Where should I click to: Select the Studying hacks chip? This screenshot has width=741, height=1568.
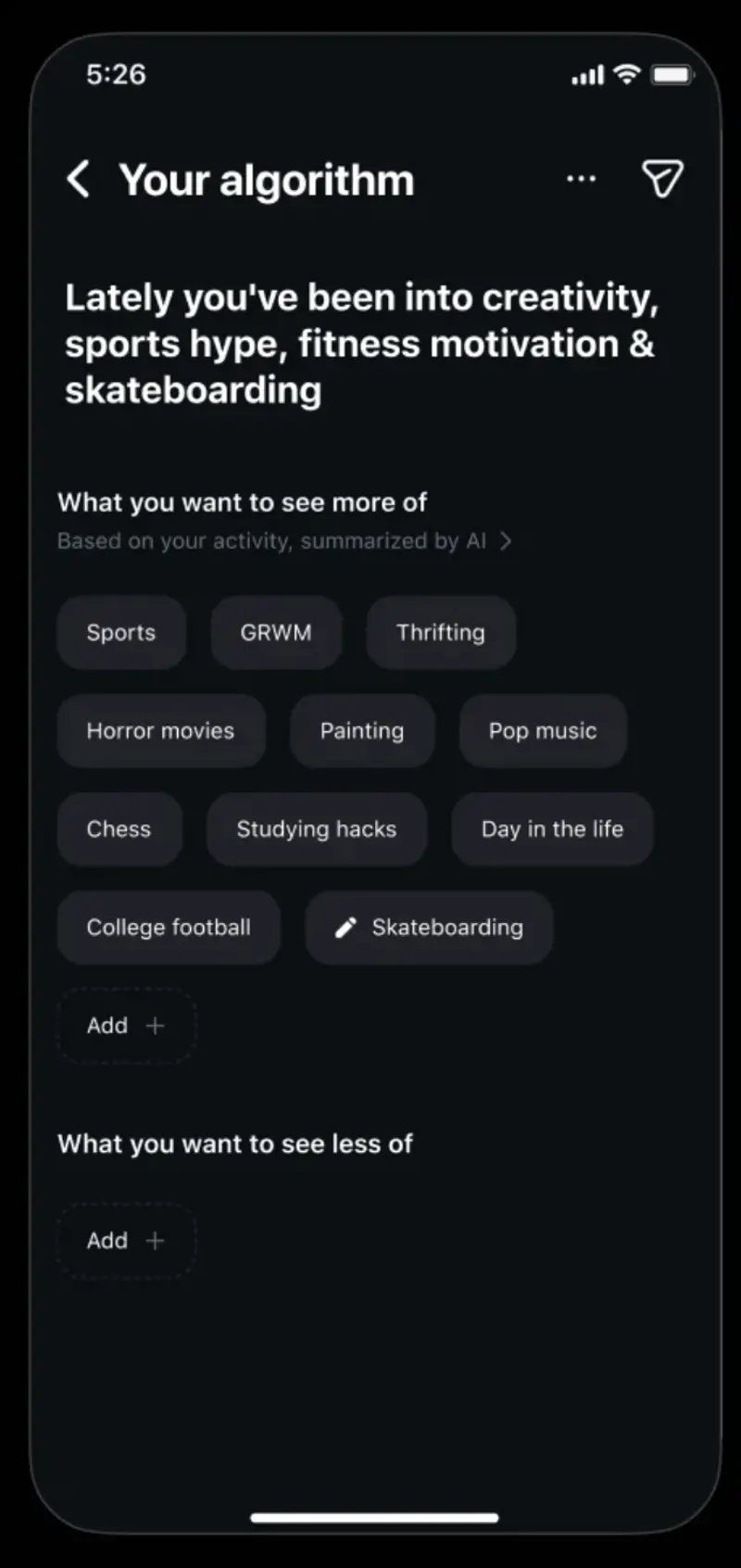(x=317, y=829)
